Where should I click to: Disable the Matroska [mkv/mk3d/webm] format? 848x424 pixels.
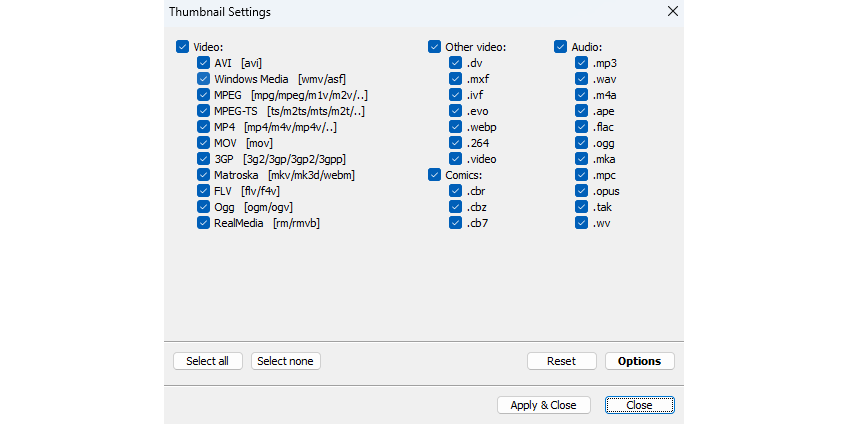click(x=204, y=175)
